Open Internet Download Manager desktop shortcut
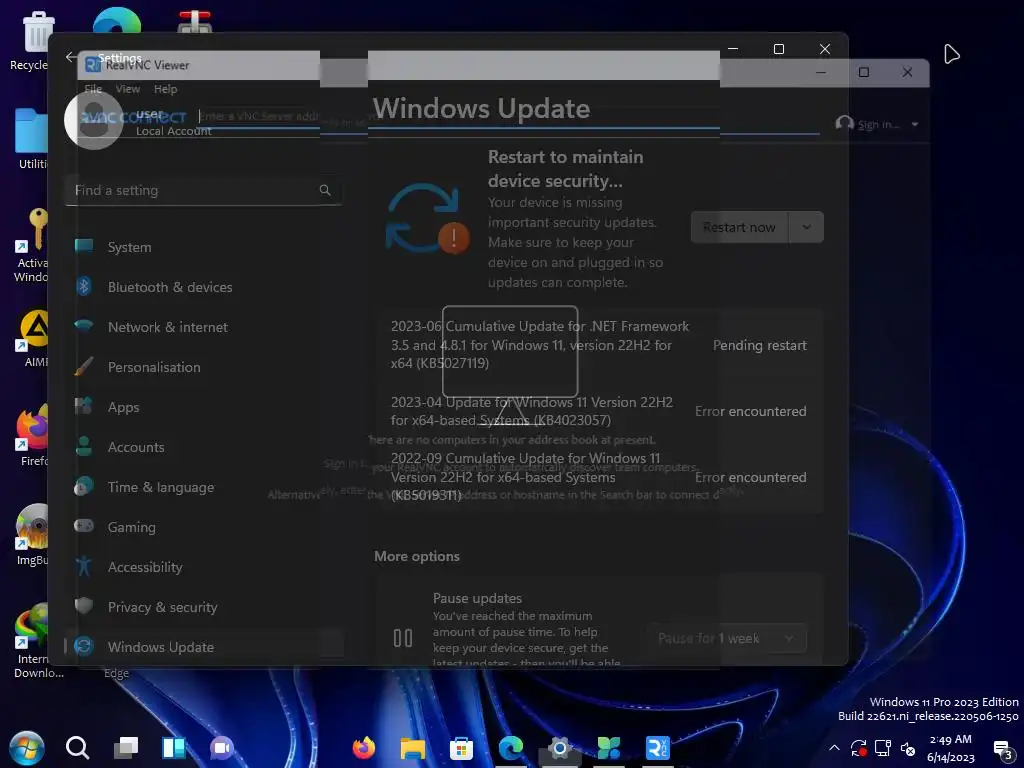This screenshot has height=768, width=1024. click(38, 640)
